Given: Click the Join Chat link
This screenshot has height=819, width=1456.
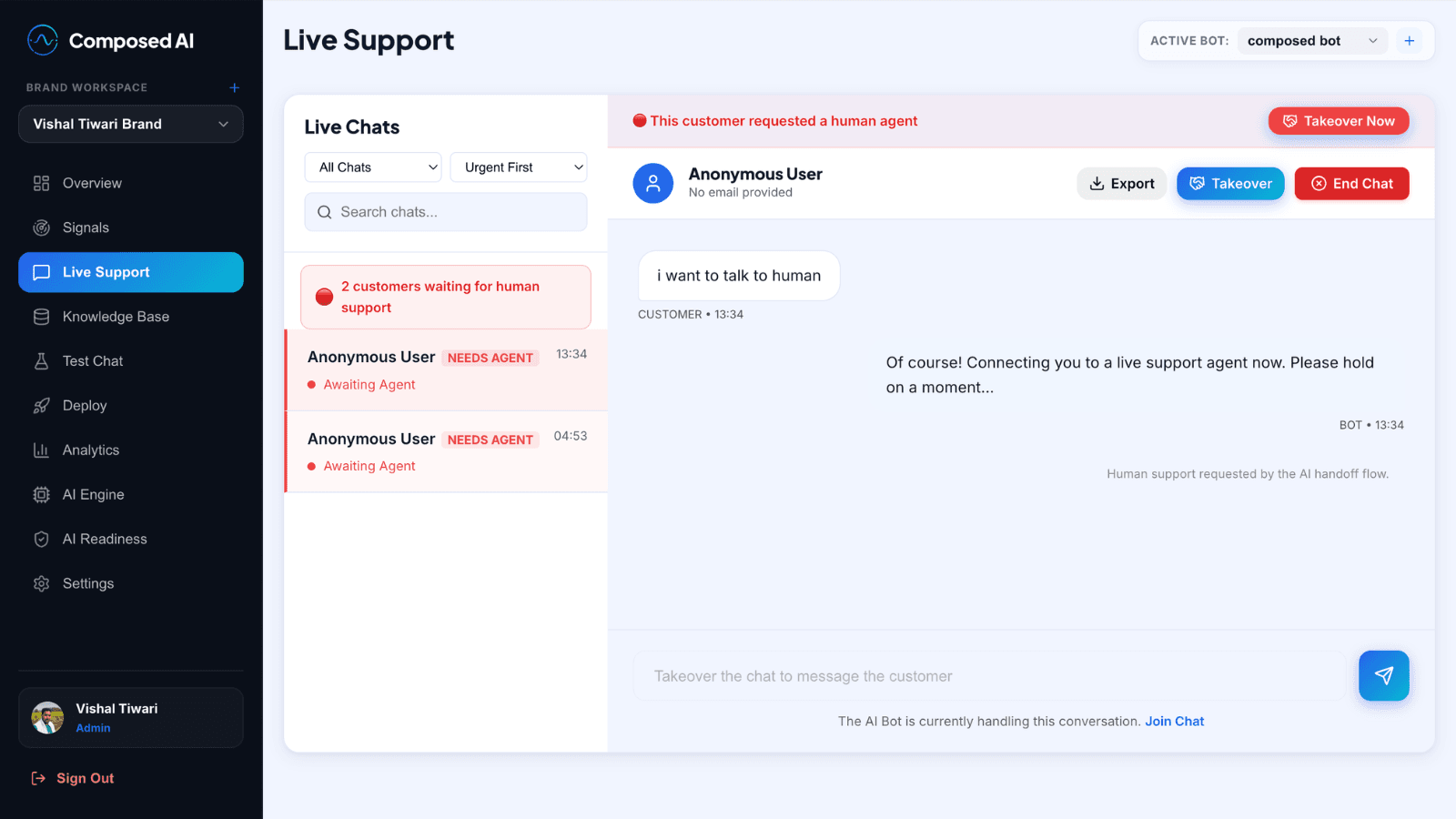Looking at the screenshot, I should (1175, 722).
